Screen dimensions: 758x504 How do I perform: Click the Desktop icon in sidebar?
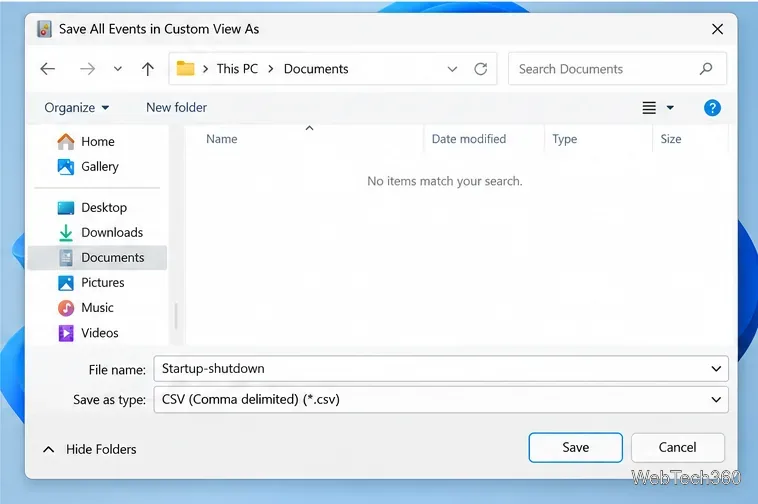click(x=66, y=208)
